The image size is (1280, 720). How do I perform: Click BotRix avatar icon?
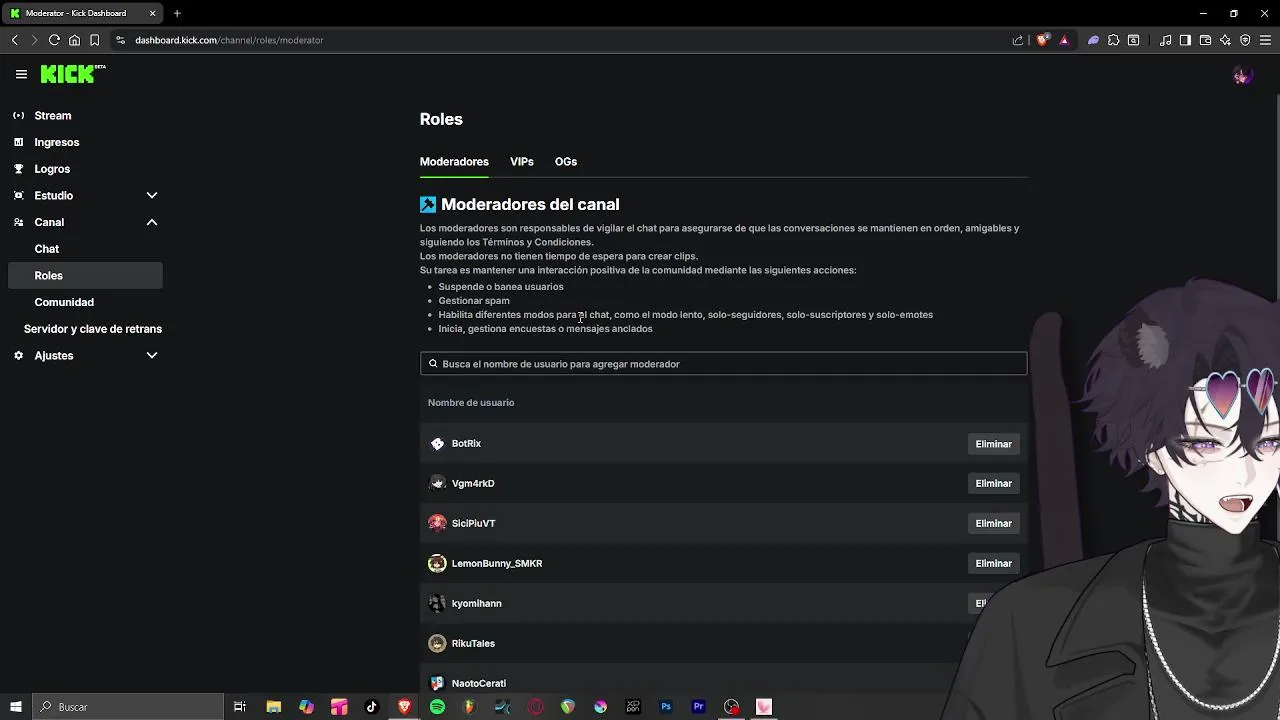(437, 443)
